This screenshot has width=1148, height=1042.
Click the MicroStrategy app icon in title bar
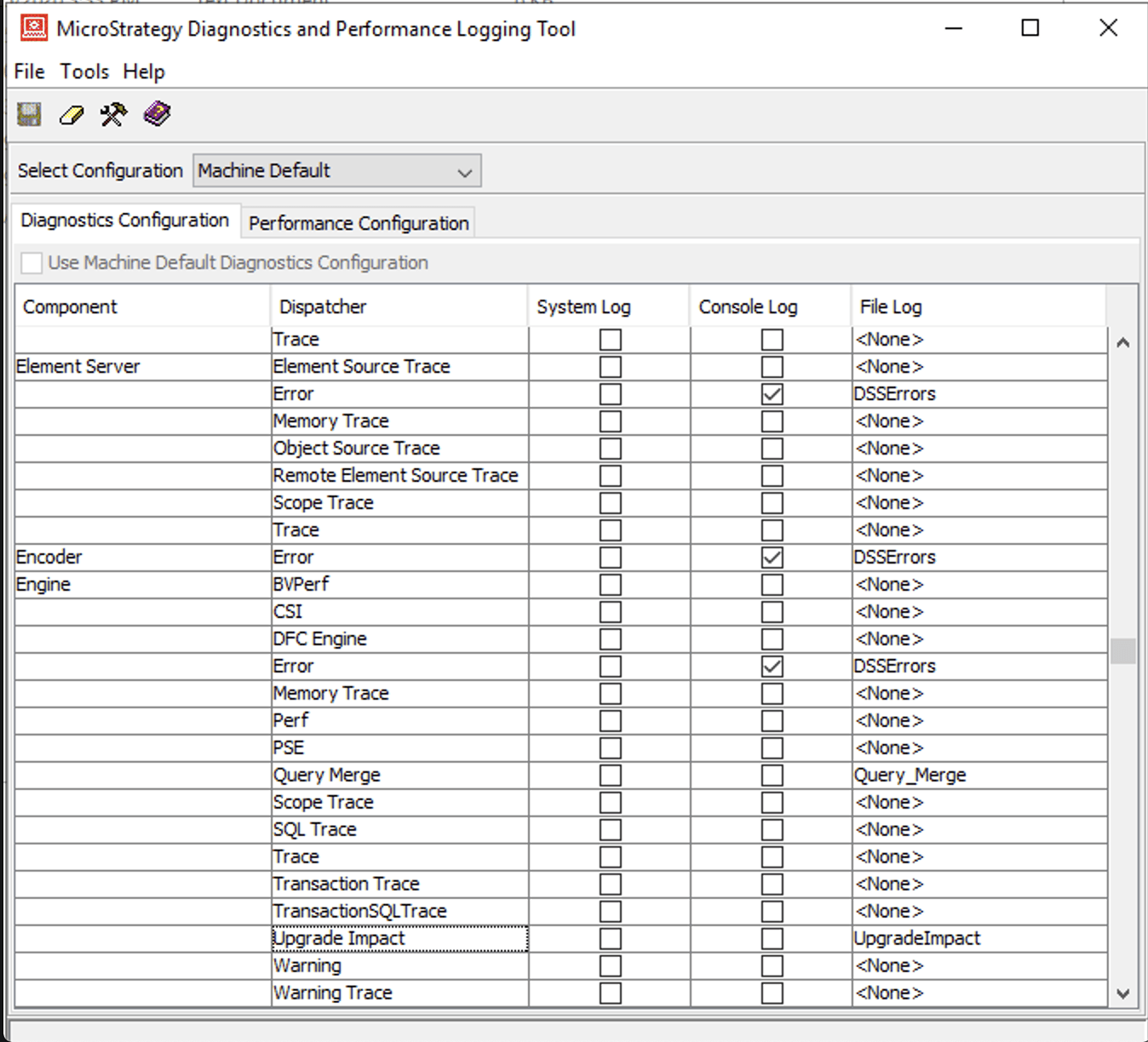point(33,28)
